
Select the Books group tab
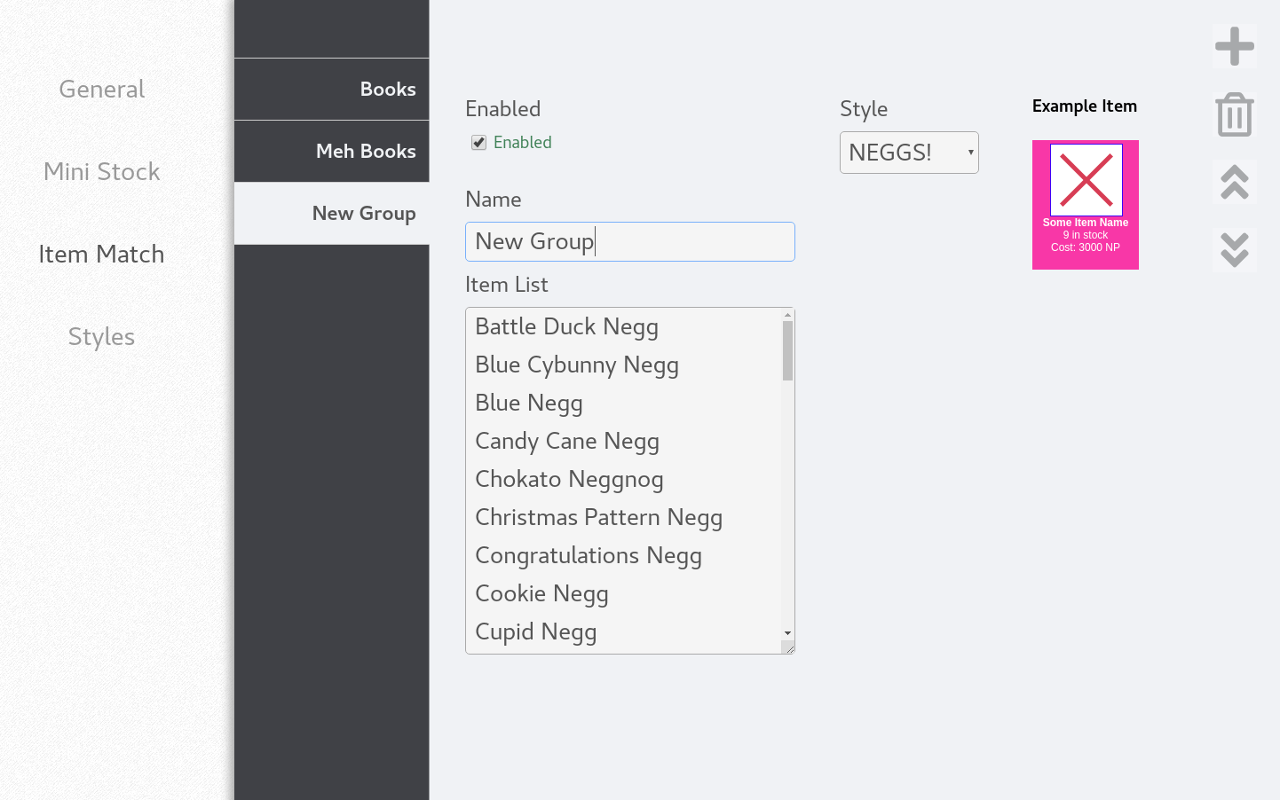click(332, 89)
